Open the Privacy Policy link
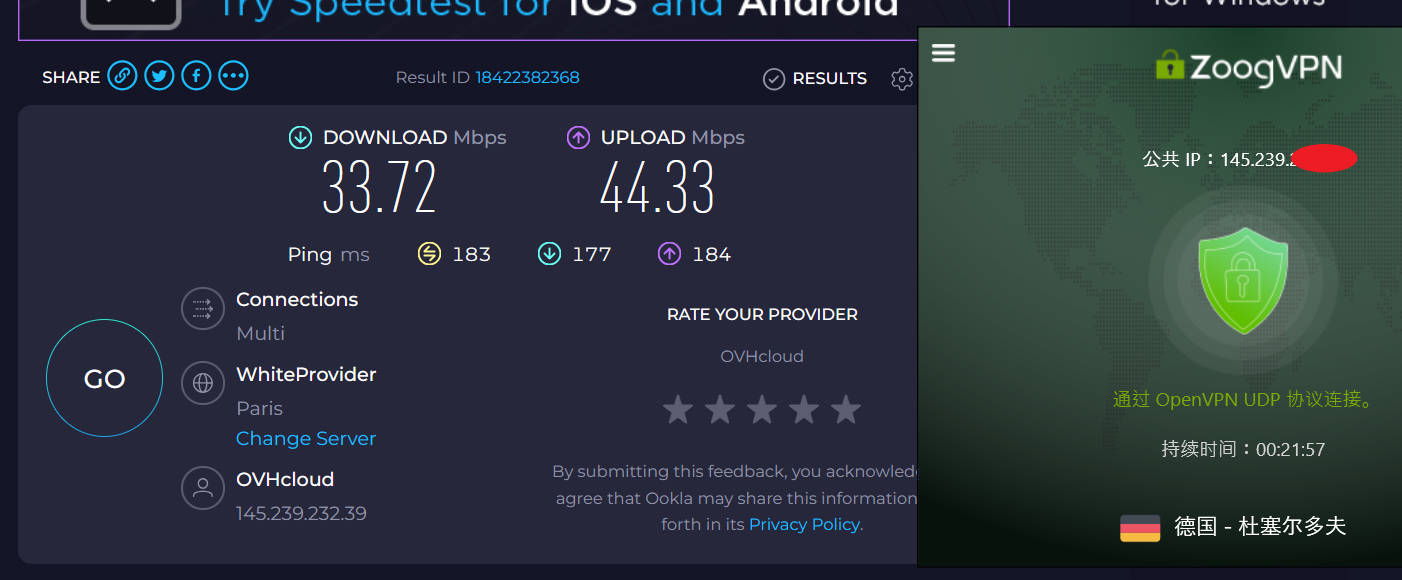 point(804,524)
